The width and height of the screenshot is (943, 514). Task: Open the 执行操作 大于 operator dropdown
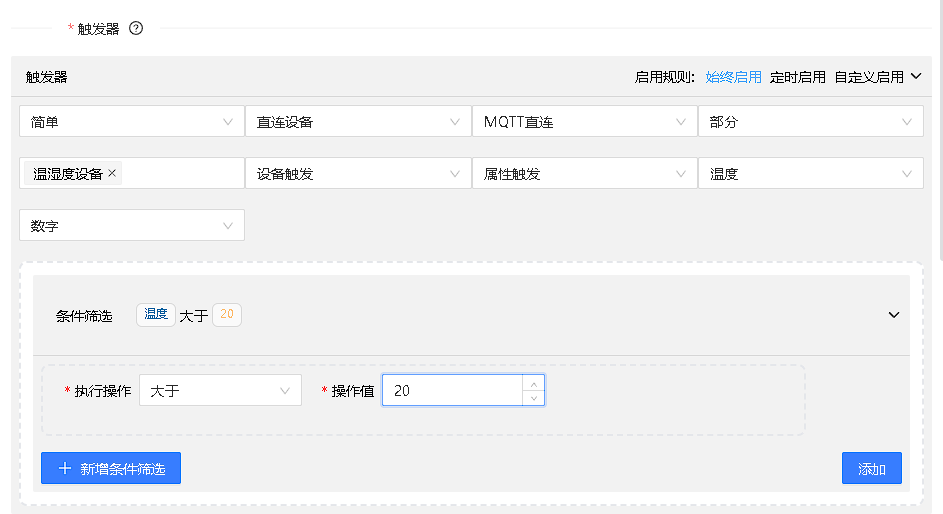point(220,391)
